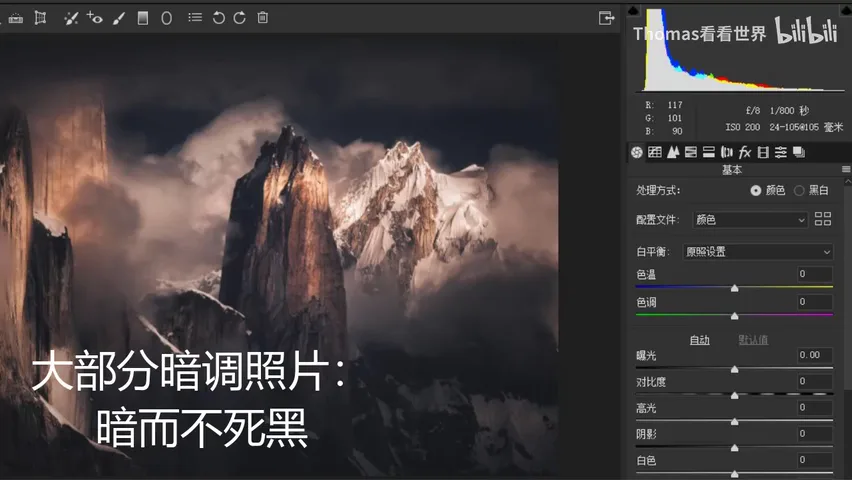The height and width of the screenshot is (480, 852).
Task: Click the 高光 value field
Action: pyautogui.click(x=814, y=407)
